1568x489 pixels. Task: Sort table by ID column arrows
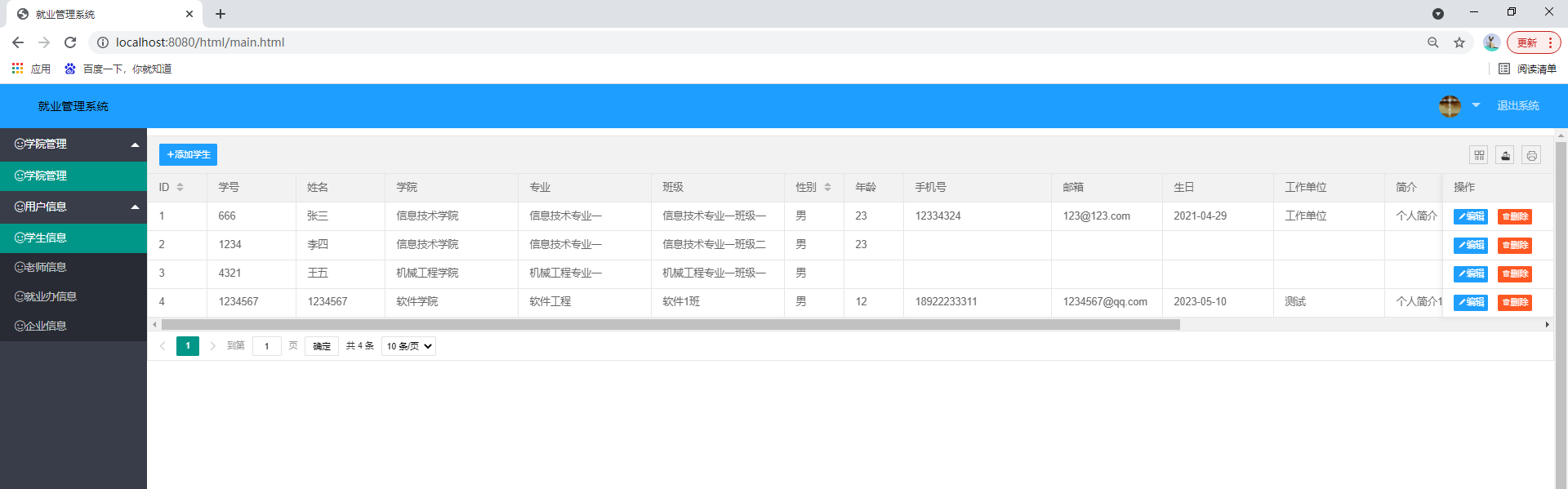[180, 188]
